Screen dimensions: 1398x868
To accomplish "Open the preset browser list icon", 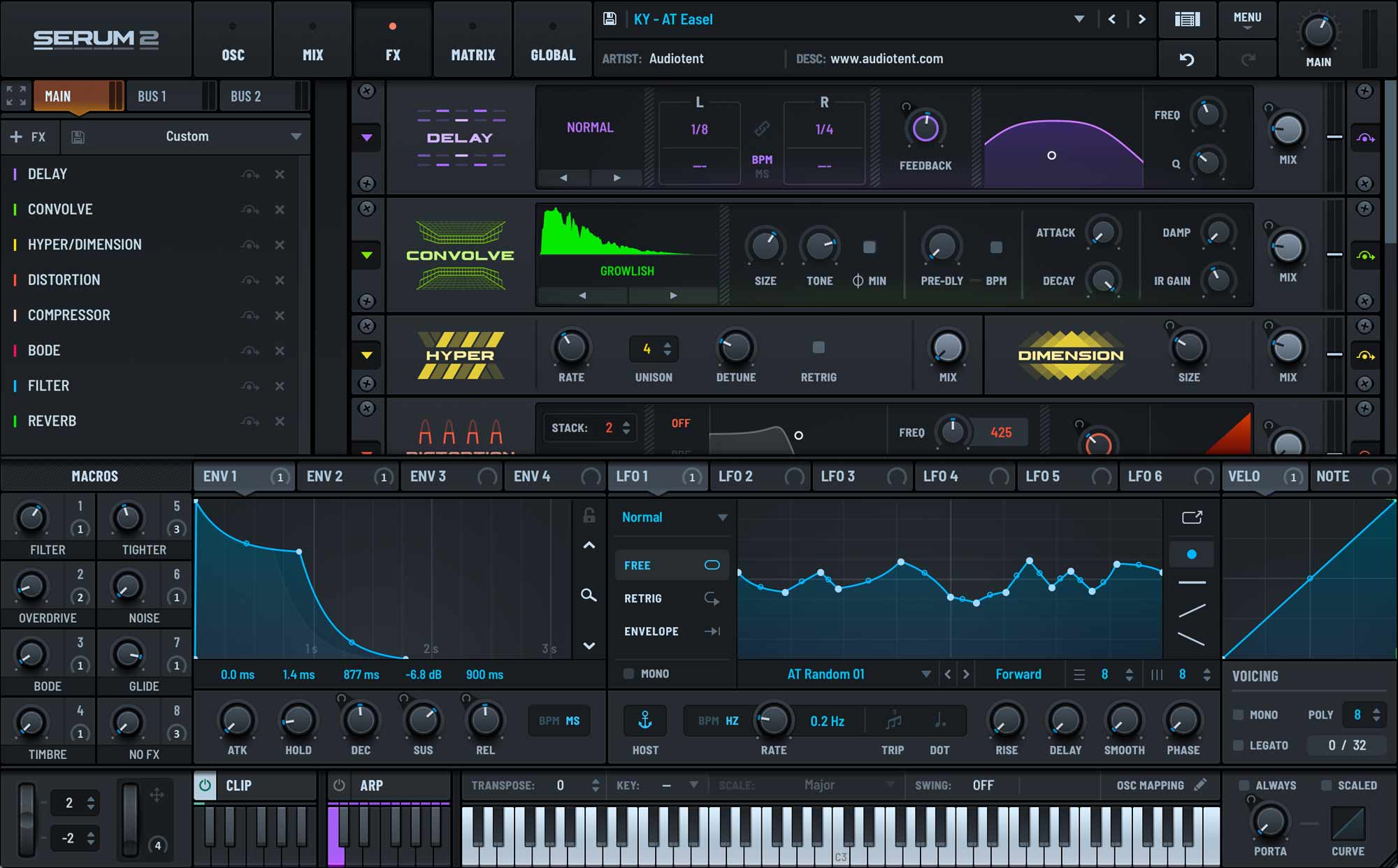I will click(x=1187, y=19).
